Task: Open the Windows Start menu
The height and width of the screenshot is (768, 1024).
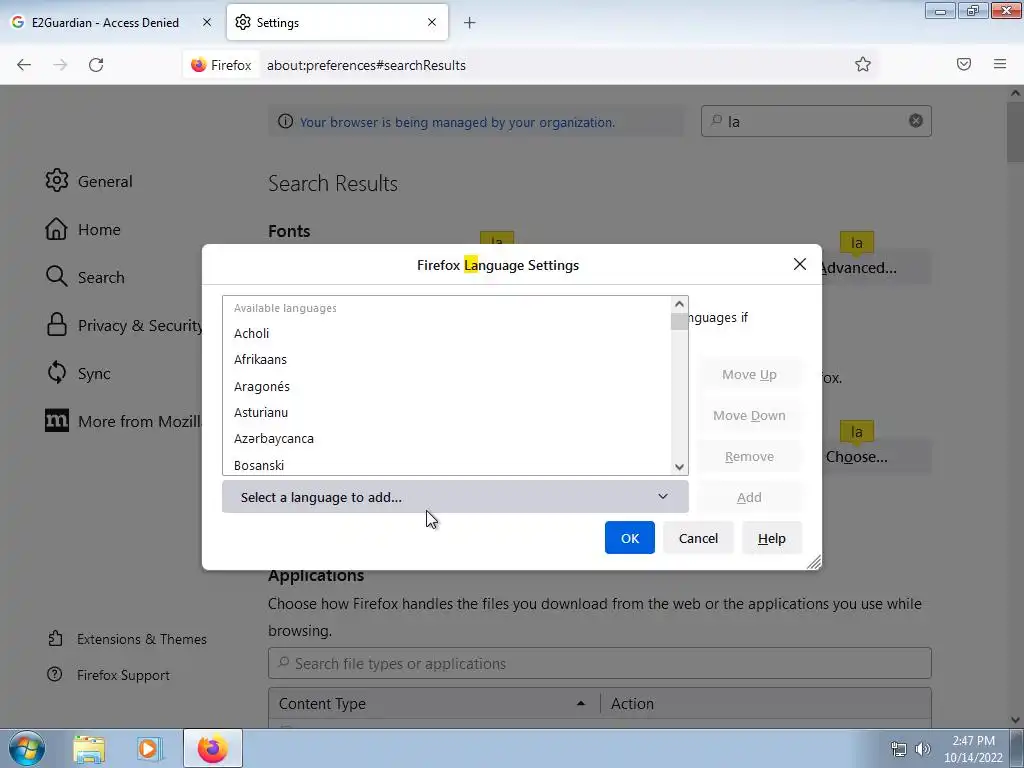Action: pos(27,748)
